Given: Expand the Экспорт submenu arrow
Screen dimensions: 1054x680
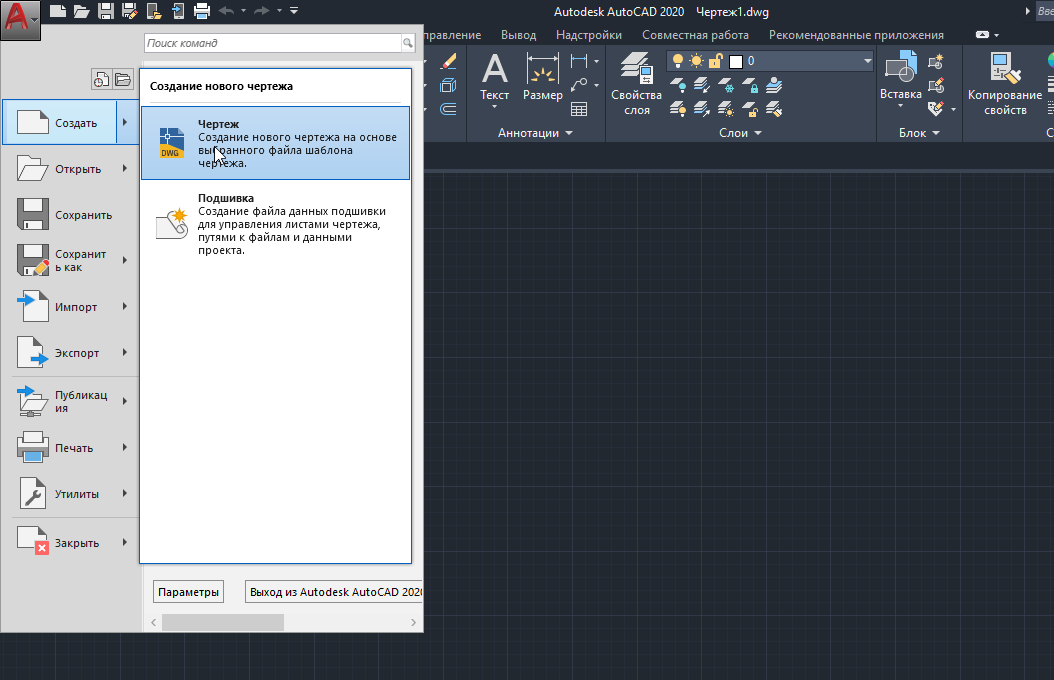Looking at the screenshot, I should tap(125, 352).
